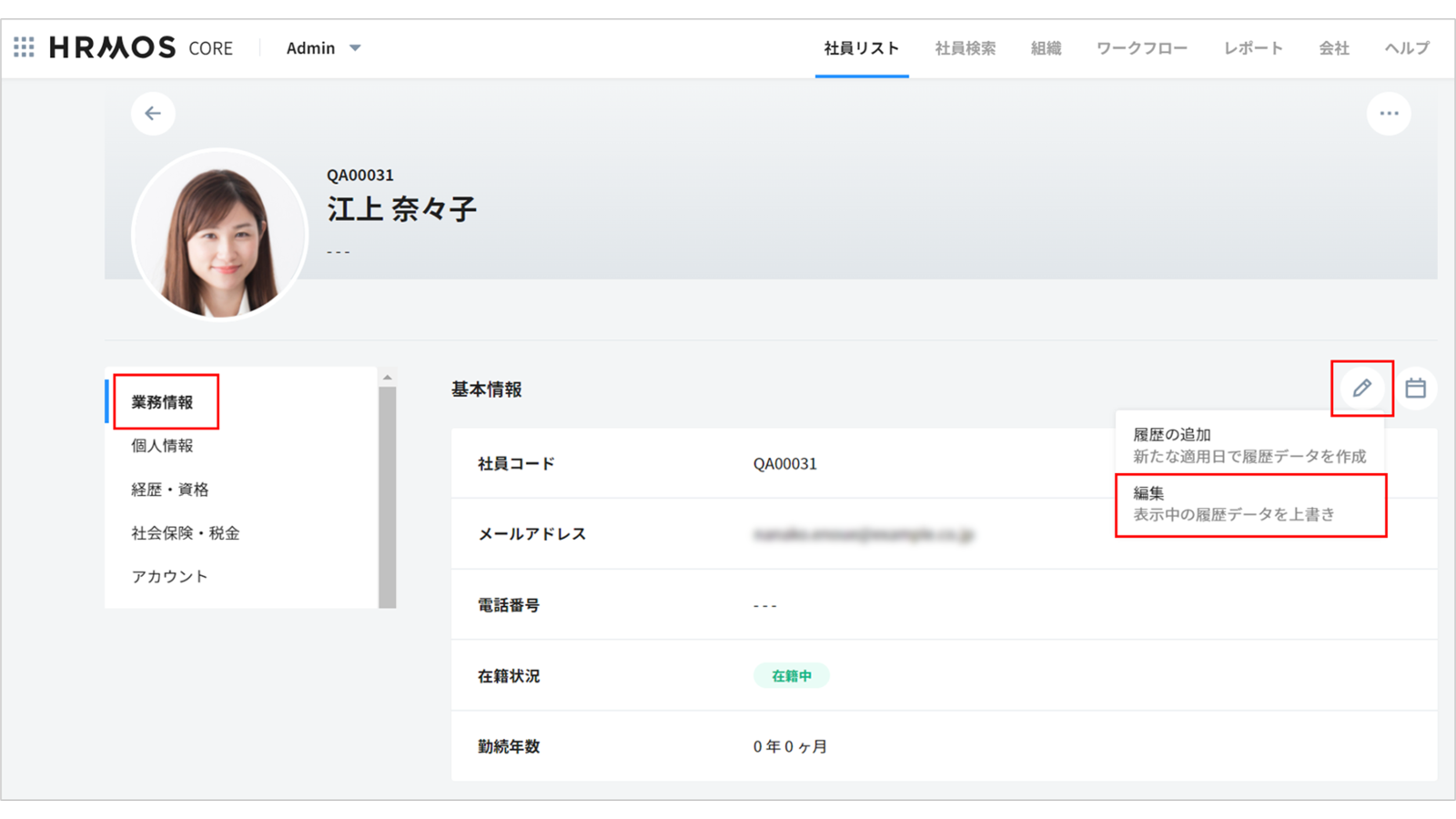The width and height of the screenshot is (1456, 819).
Task: Go to the 組織 tab
Action: [1046, 48]
